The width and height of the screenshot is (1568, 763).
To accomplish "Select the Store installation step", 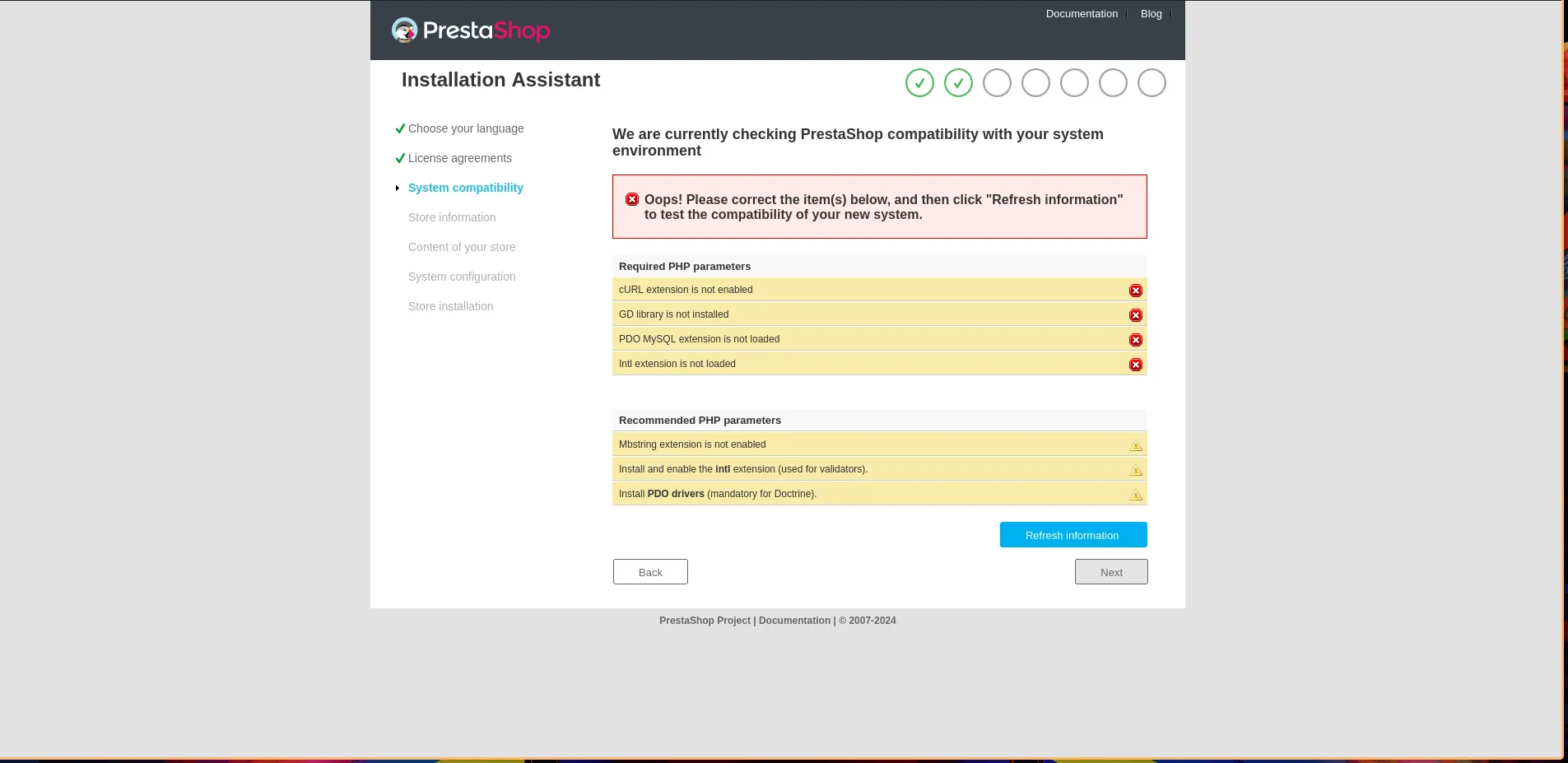I will [x=450, y=306].
